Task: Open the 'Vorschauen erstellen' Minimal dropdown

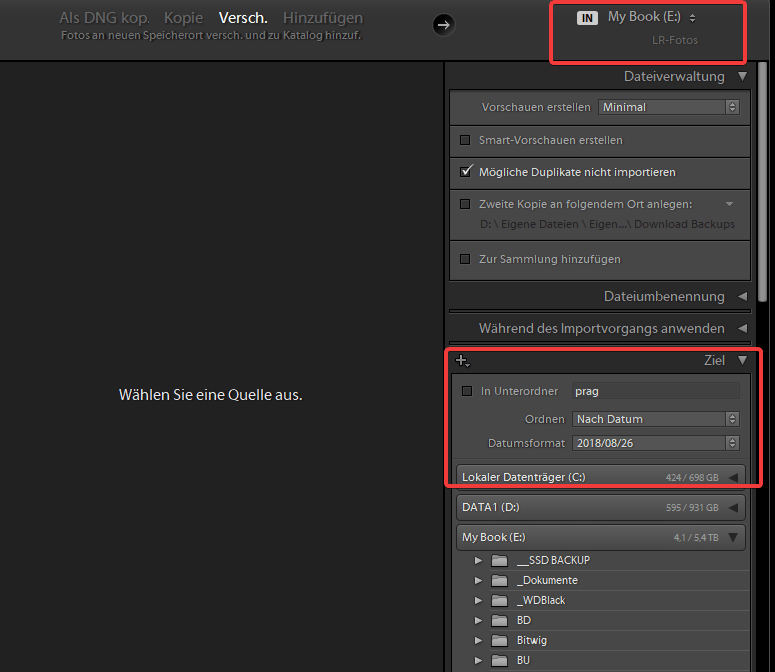Action: click(669, 107)
